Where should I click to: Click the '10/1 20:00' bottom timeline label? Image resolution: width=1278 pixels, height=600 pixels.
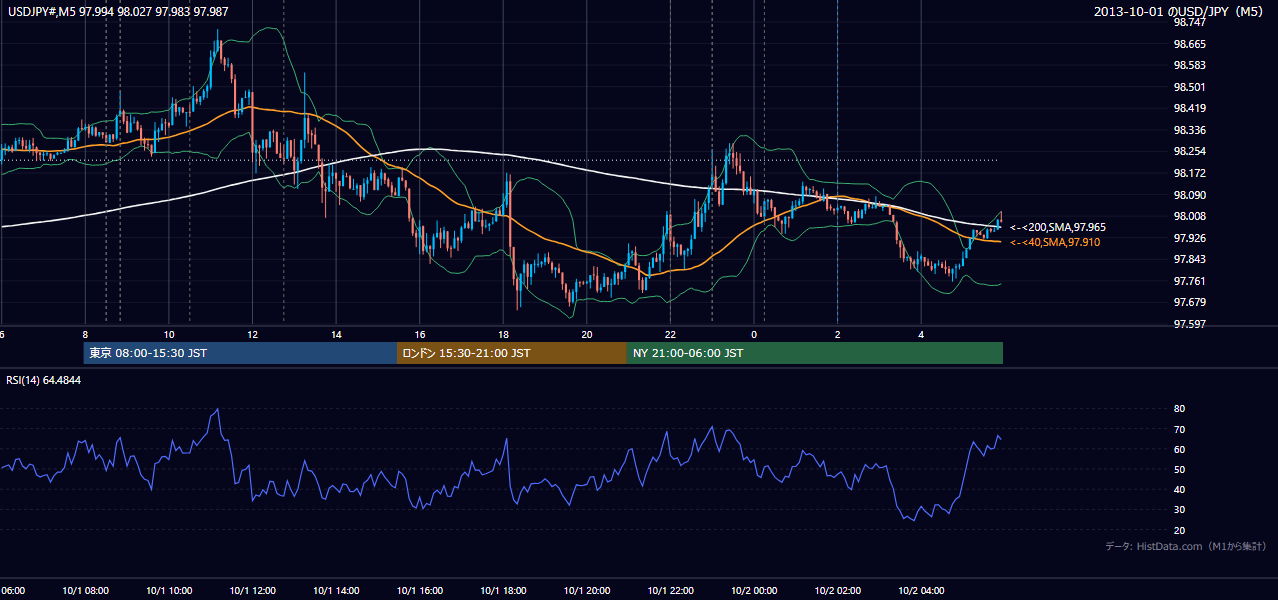click(587, 590)
